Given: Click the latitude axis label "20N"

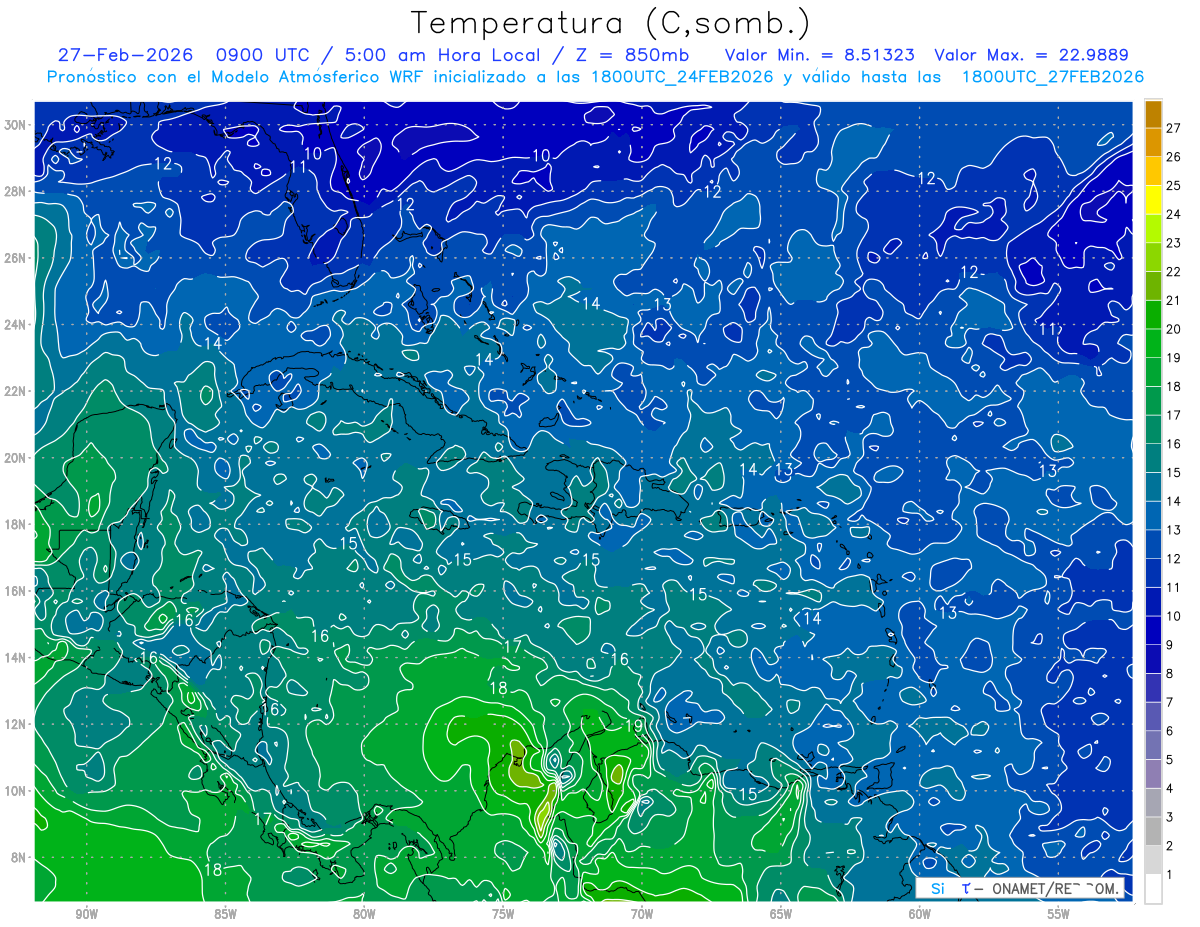Looking at the screenshot, I should [x=15, y=458].
